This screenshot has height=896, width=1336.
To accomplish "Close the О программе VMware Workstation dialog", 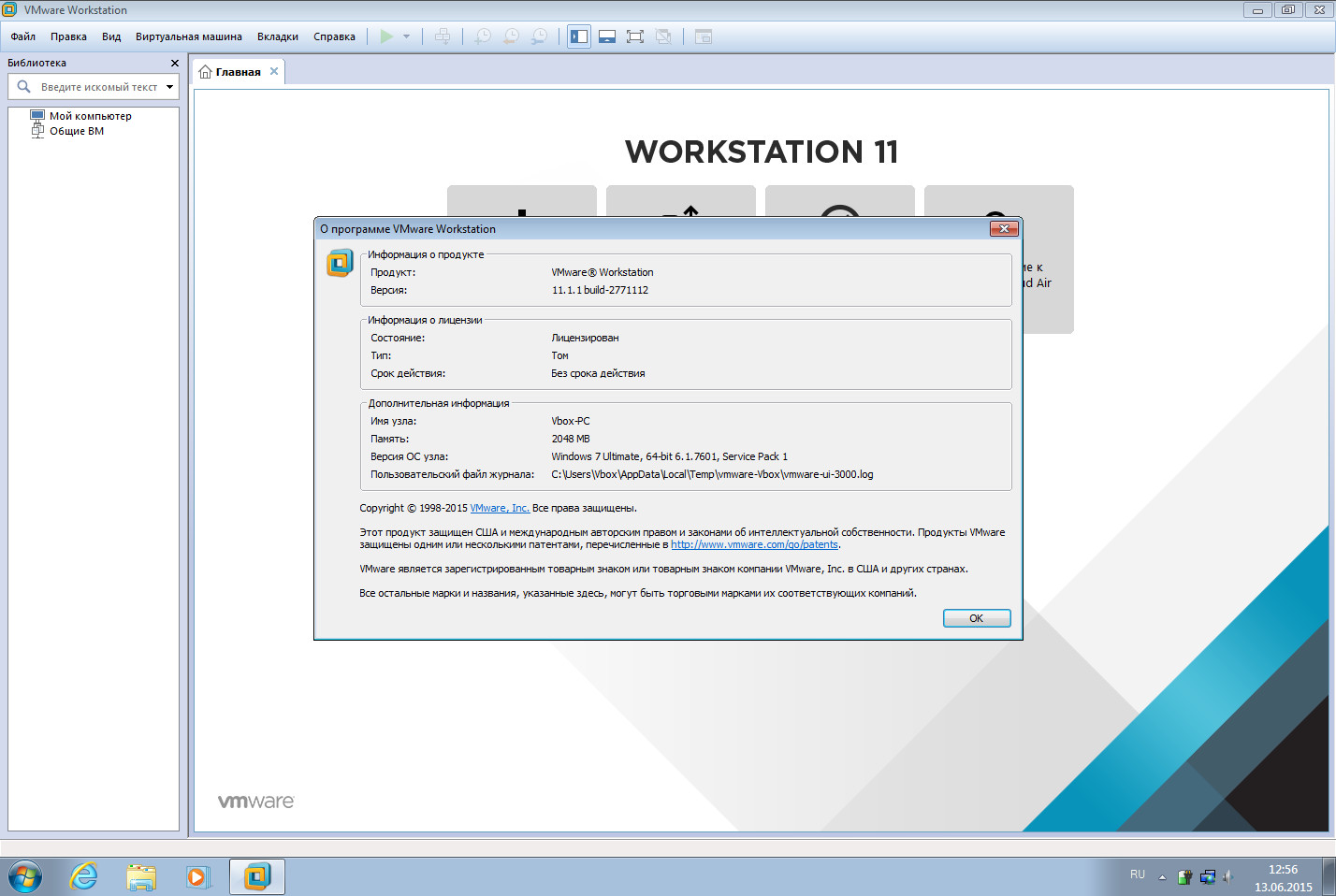I will tap(1004, 228).
